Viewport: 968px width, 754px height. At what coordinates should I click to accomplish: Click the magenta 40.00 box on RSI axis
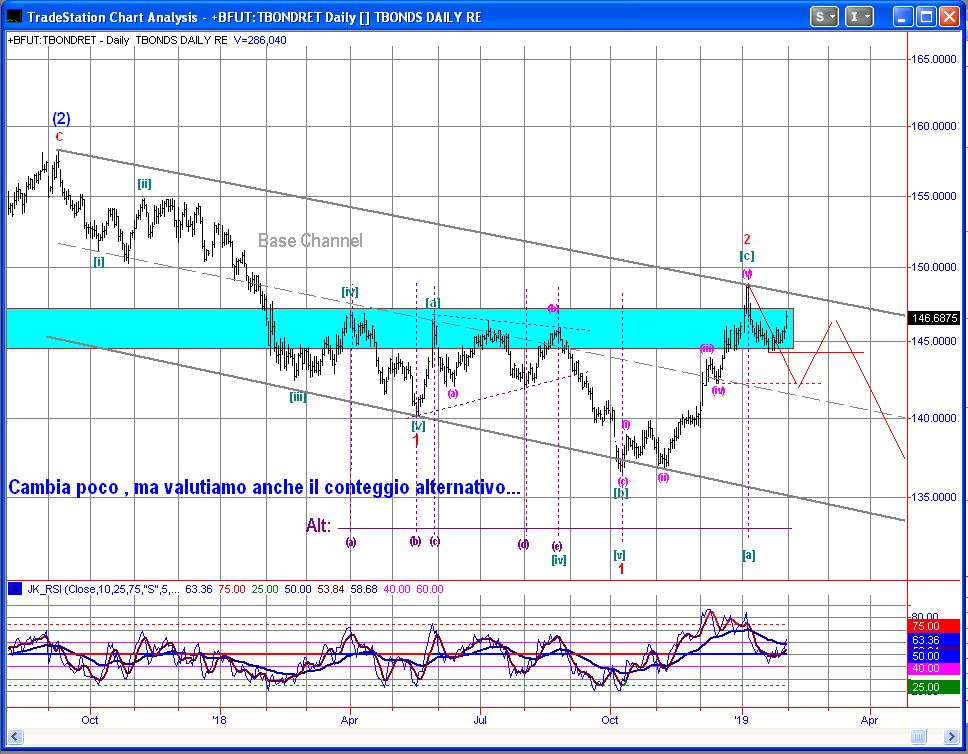tap(934, 668)
